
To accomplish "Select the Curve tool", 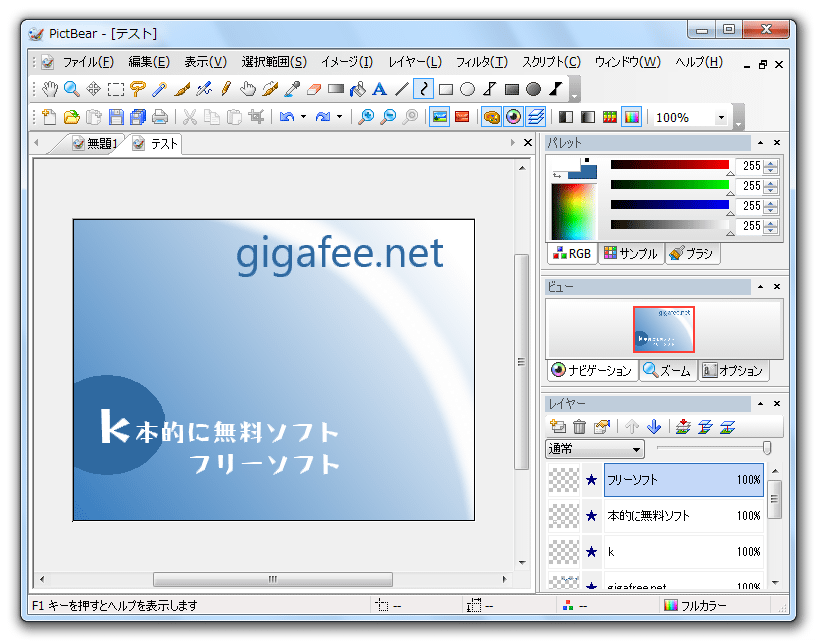I will coord(424,89).
